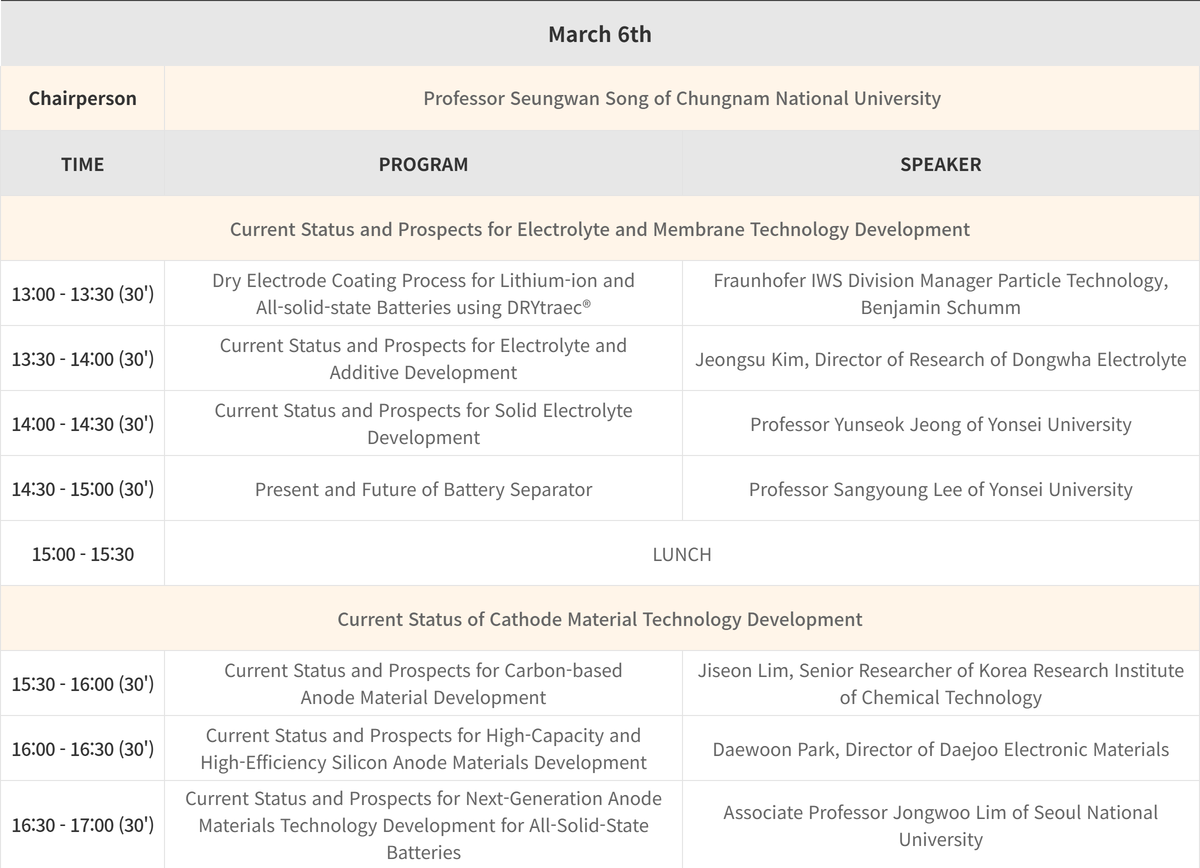Click the LUNCH row
This screenshot has height=868, width=1200.
coord(681,554)
